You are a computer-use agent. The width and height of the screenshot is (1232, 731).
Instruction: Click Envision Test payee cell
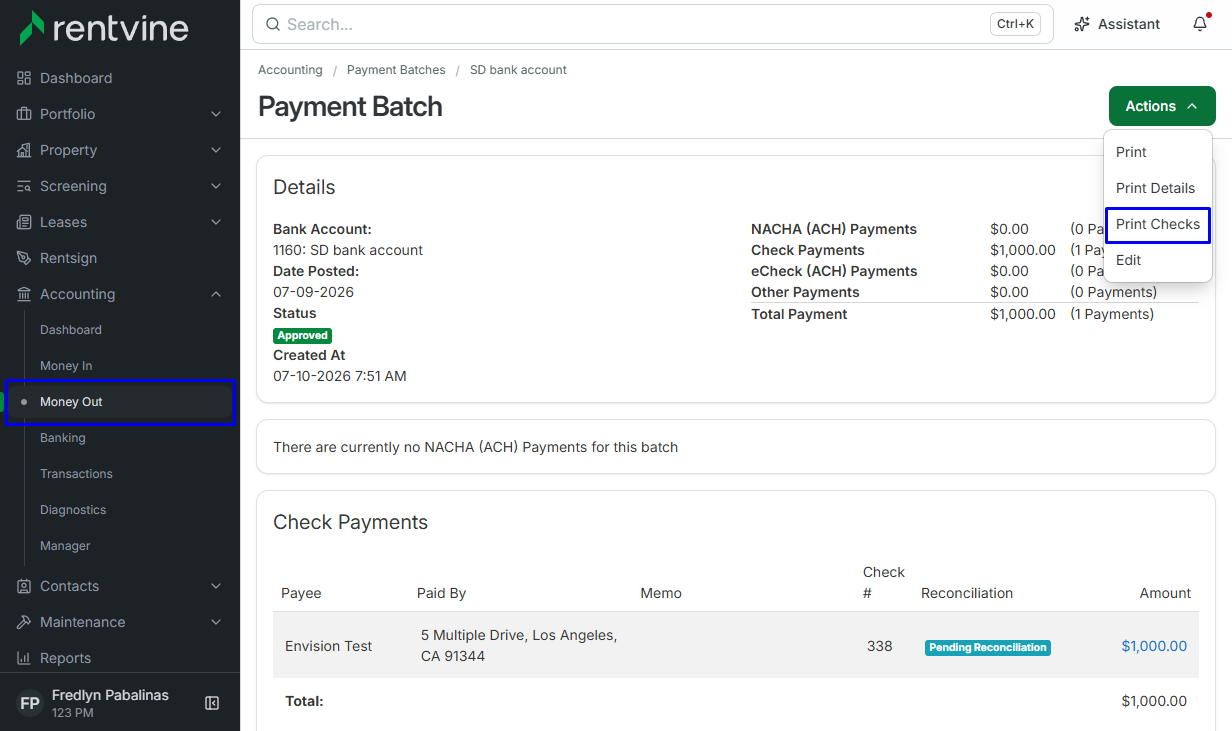tap(328, 646)
